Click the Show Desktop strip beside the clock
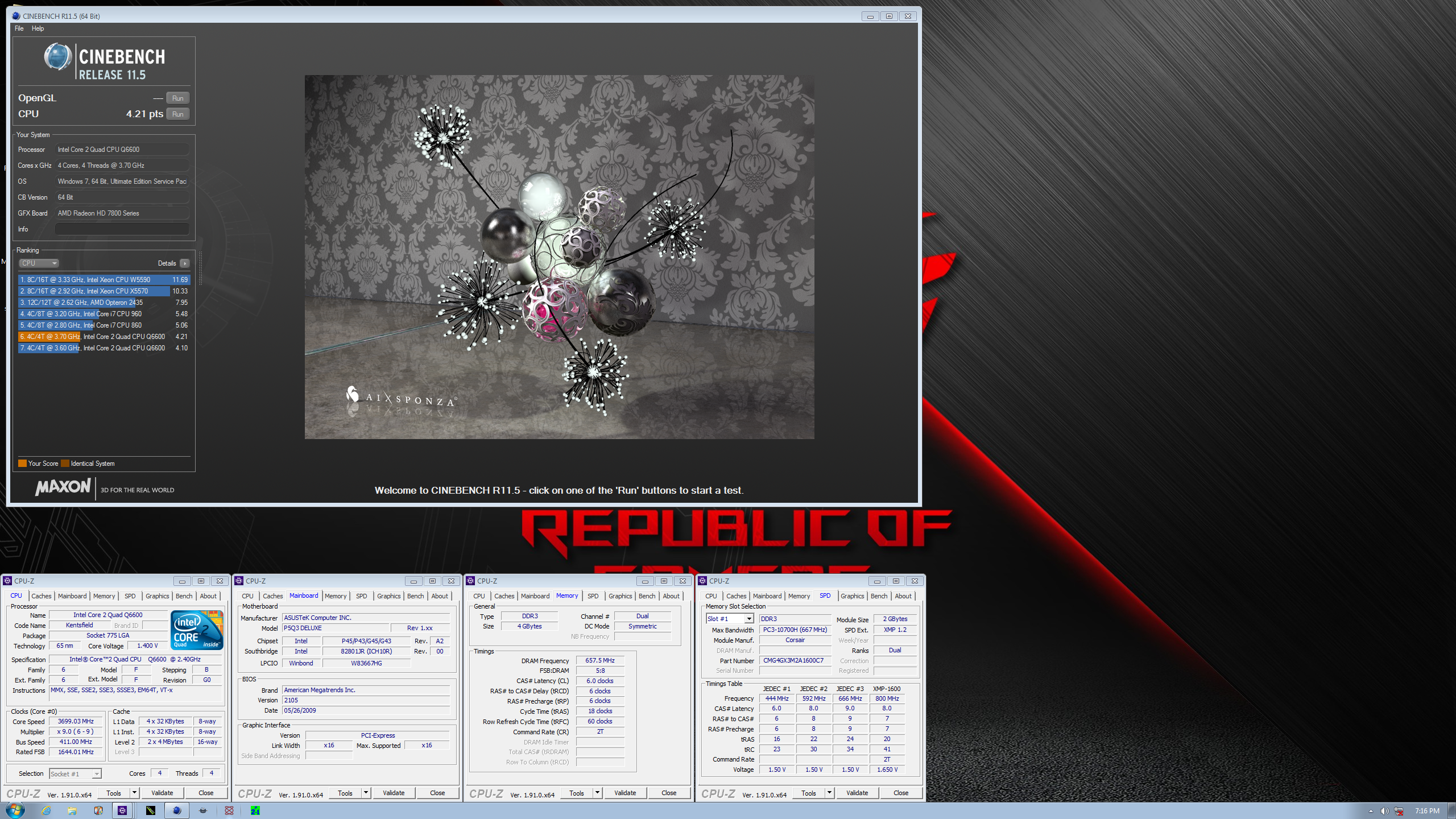Viewport: 1456px width, 819px height. tap(1451, 810)
